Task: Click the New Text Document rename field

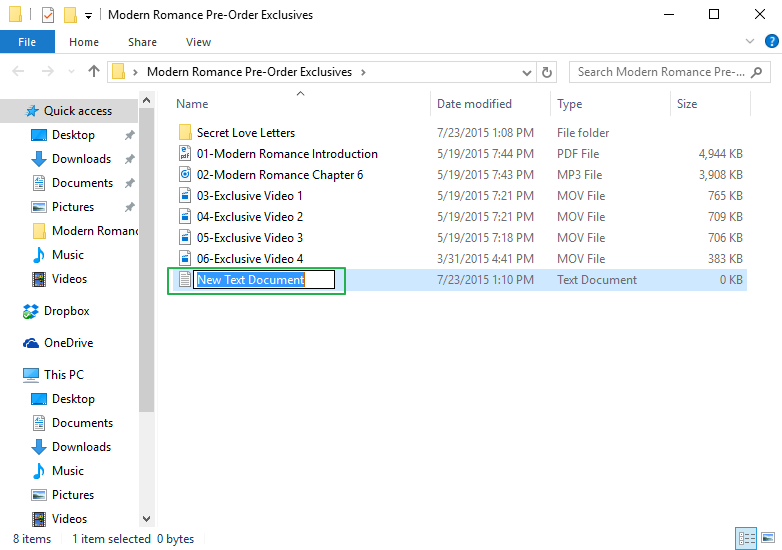Action: coord(264,280)
